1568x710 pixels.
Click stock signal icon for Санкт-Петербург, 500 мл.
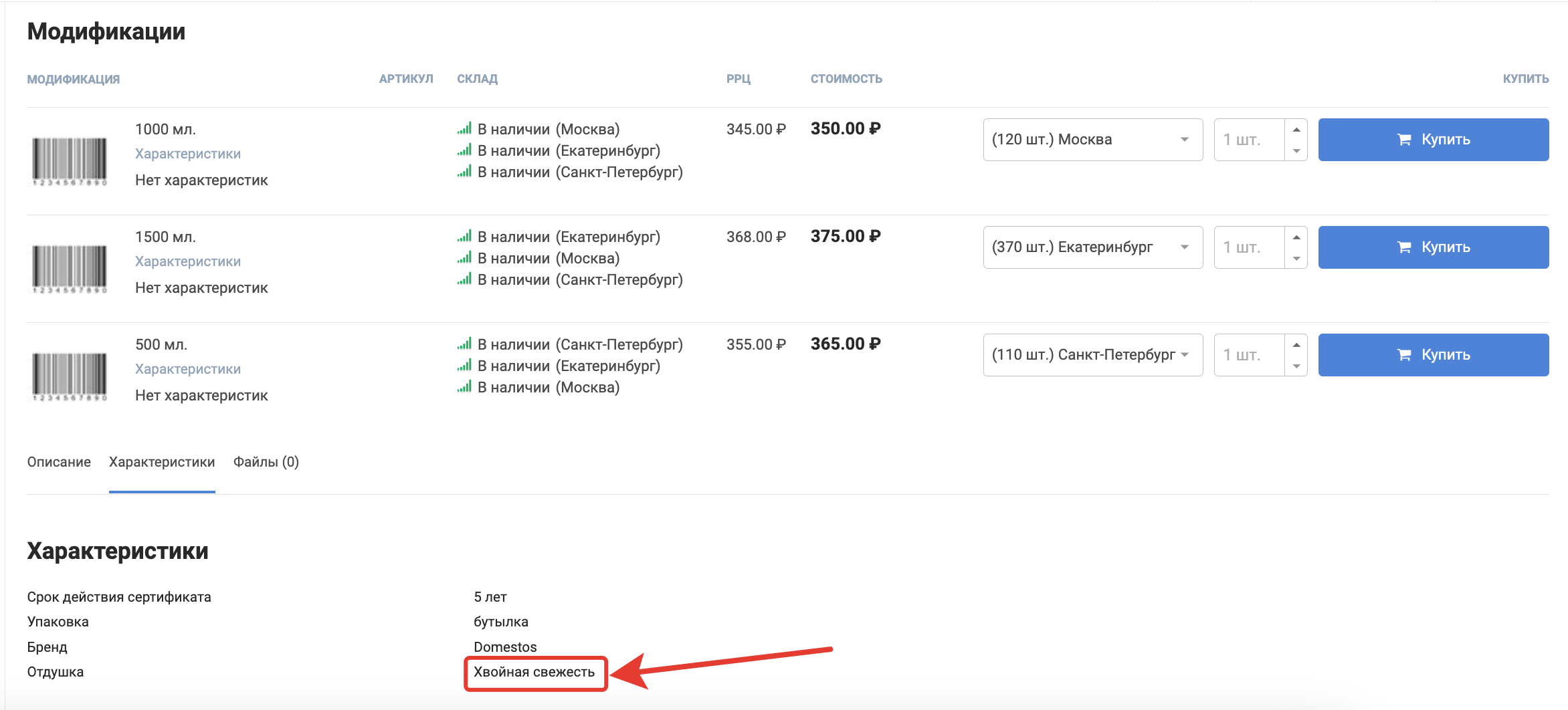[464, 344]
